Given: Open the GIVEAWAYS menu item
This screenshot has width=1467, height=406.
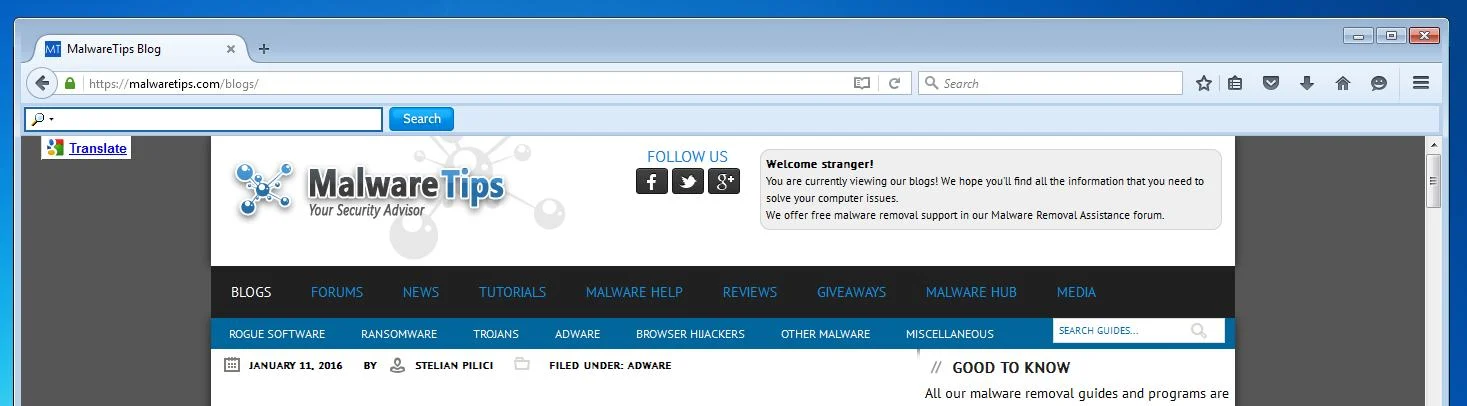Looking at the screenshot, I should click(851, 292).
